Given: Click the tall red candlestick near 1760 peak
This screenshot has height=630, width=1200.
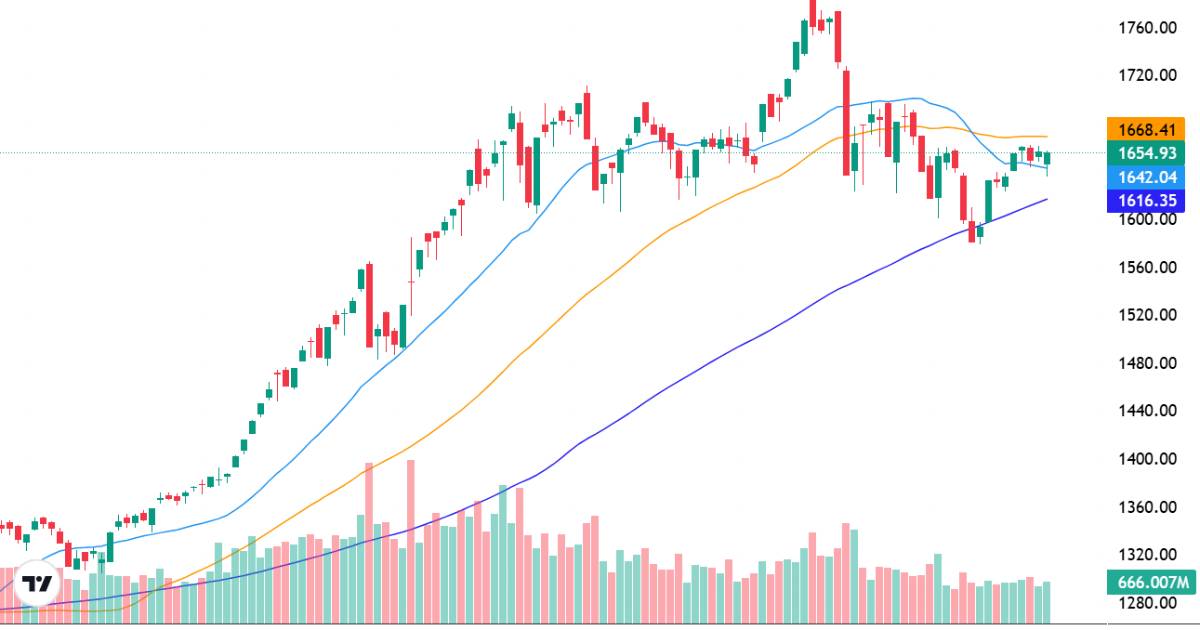Looking at the screenshot, I should (x=837, y=37).
